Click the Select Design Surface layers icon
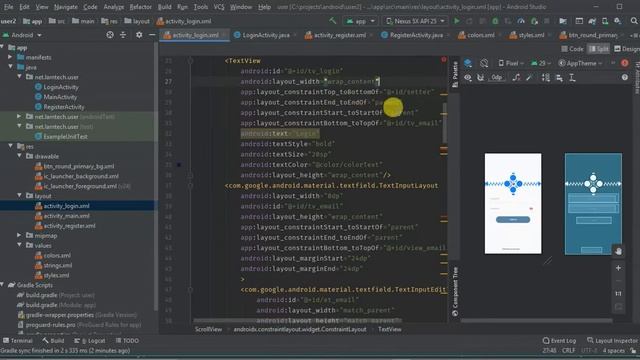Image resolution: width=640 pixels, height=360 pixels. click(468, 63)
